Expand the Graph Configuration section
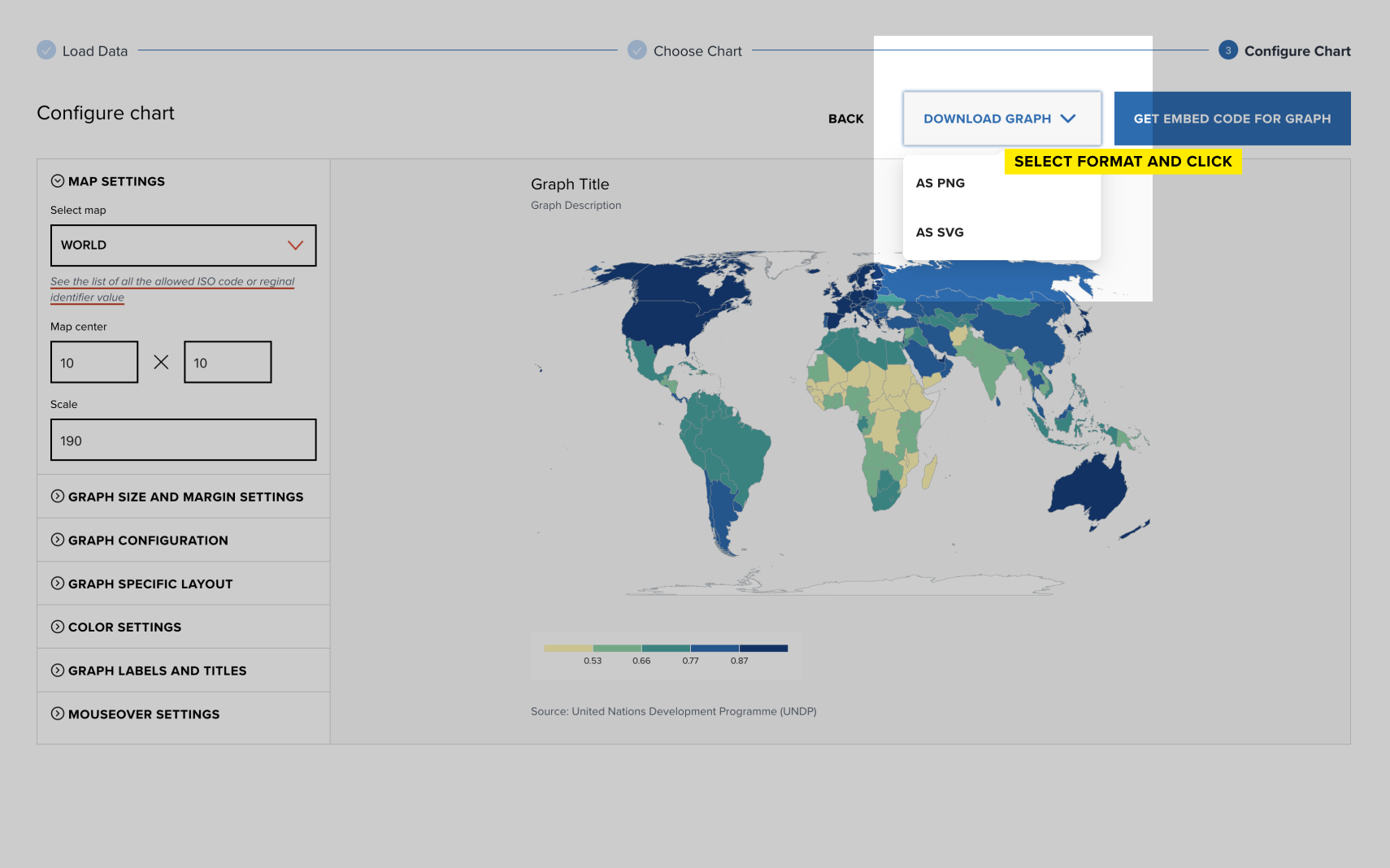 [x=184, y=540]
